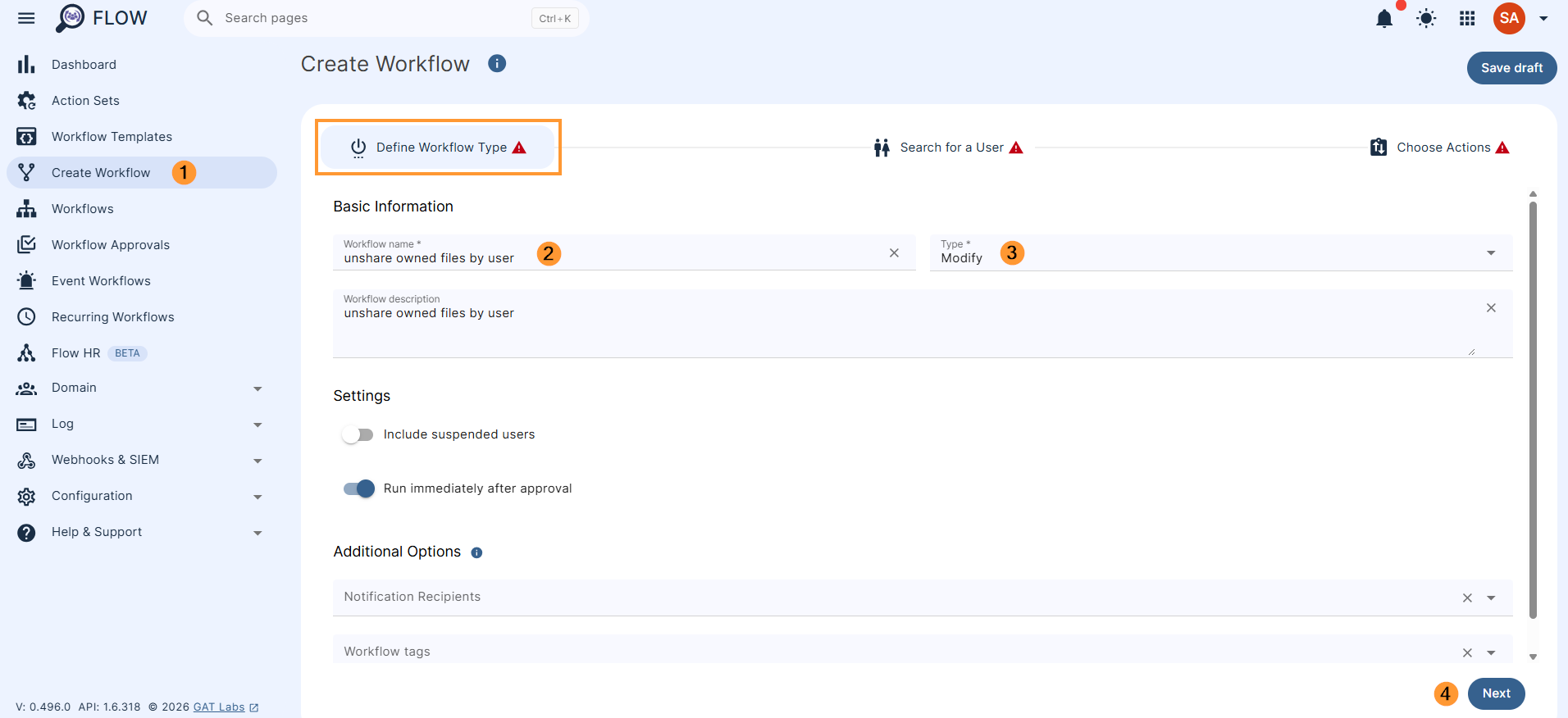Clear Notification Recipients selection
This screenshot has height=718, width=1568.
click(1467, 598)
